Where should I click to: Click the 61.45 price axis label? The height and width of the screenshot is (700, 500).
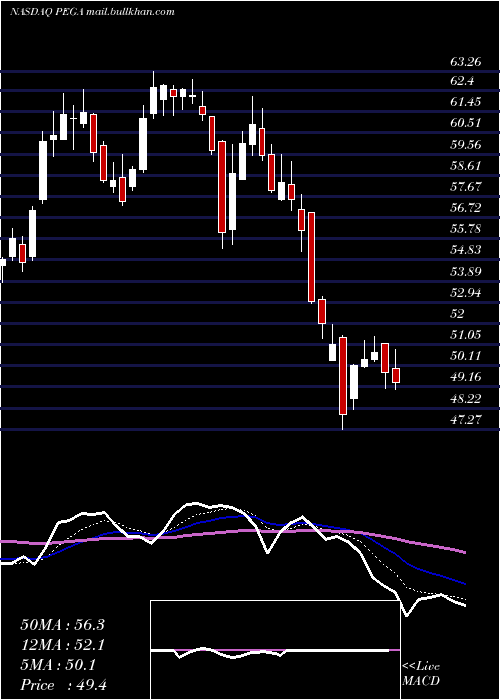(x=466, y=102)
